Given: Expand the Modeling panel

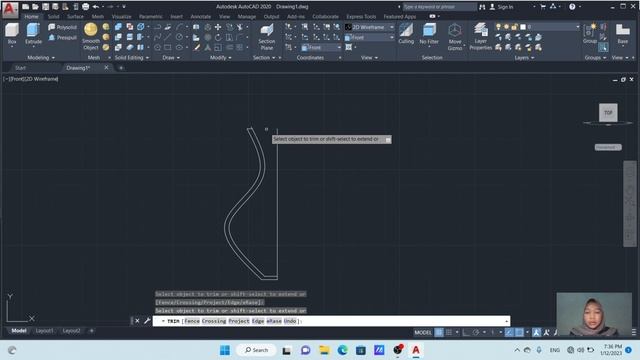Looking at the screenshot, I should (x=41, y=58).
